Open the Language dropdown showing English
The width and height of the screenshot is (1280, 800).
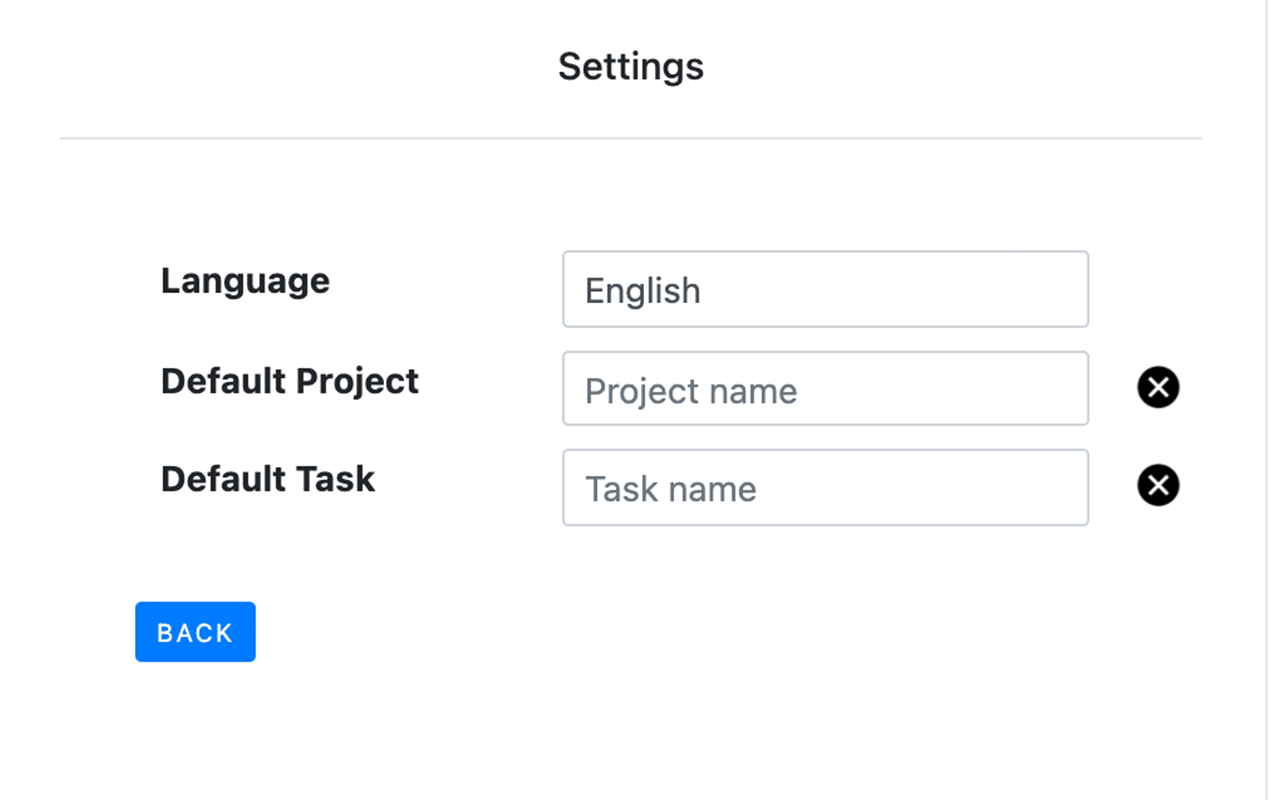tap(825, 290)
